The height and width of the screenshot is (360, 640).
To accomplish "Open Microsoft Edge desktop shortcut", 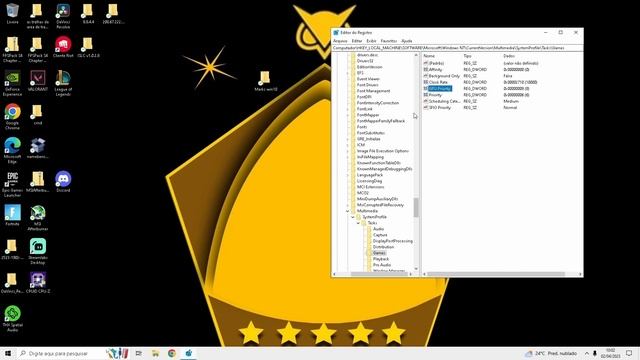I will (x=12, y=151).
